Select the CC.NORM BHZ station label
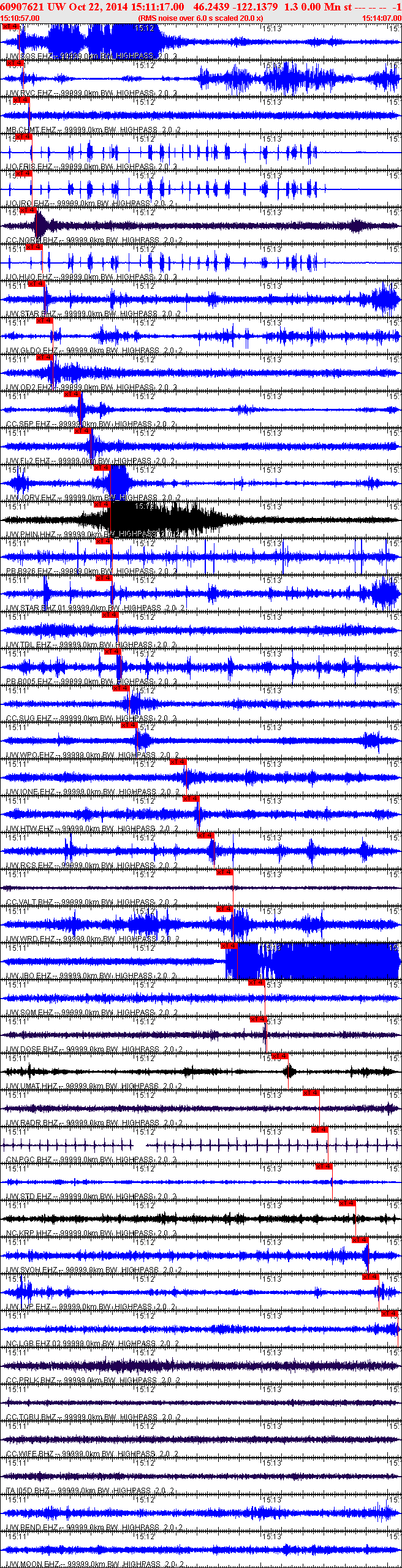This screenshot has height=1568, width=402. (94, 240)
